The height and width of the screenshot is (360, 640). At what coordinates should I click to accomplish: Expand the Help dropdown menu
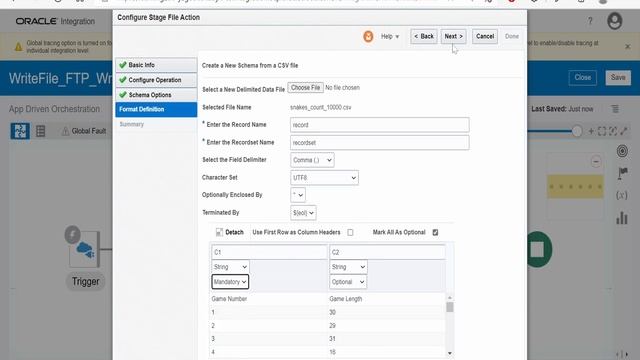[390, 36]
